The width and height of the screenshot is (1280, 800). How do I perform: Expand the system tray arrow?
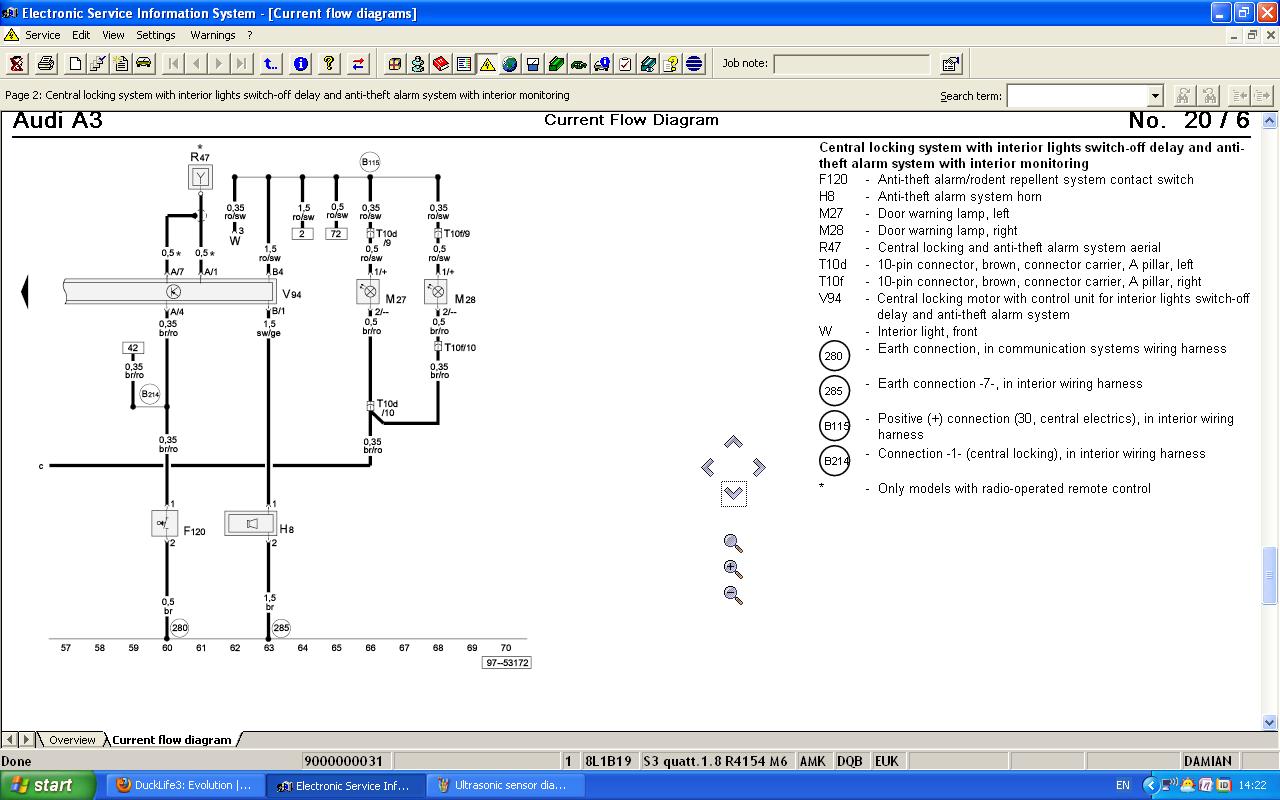[1150, 786]
